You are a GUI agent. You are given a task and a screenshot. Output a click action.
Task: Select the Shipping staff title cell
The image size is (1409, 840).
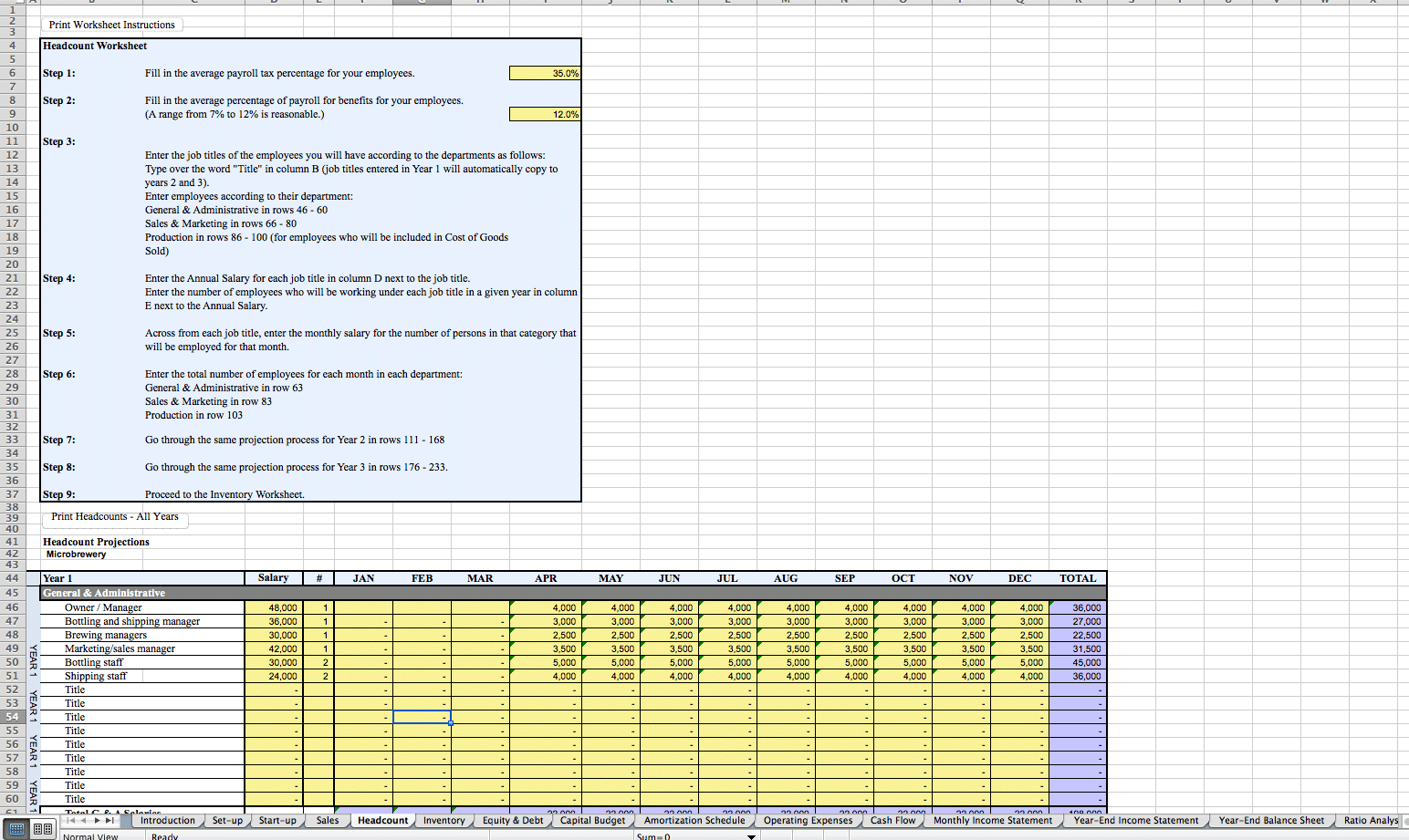pos(143,676)
